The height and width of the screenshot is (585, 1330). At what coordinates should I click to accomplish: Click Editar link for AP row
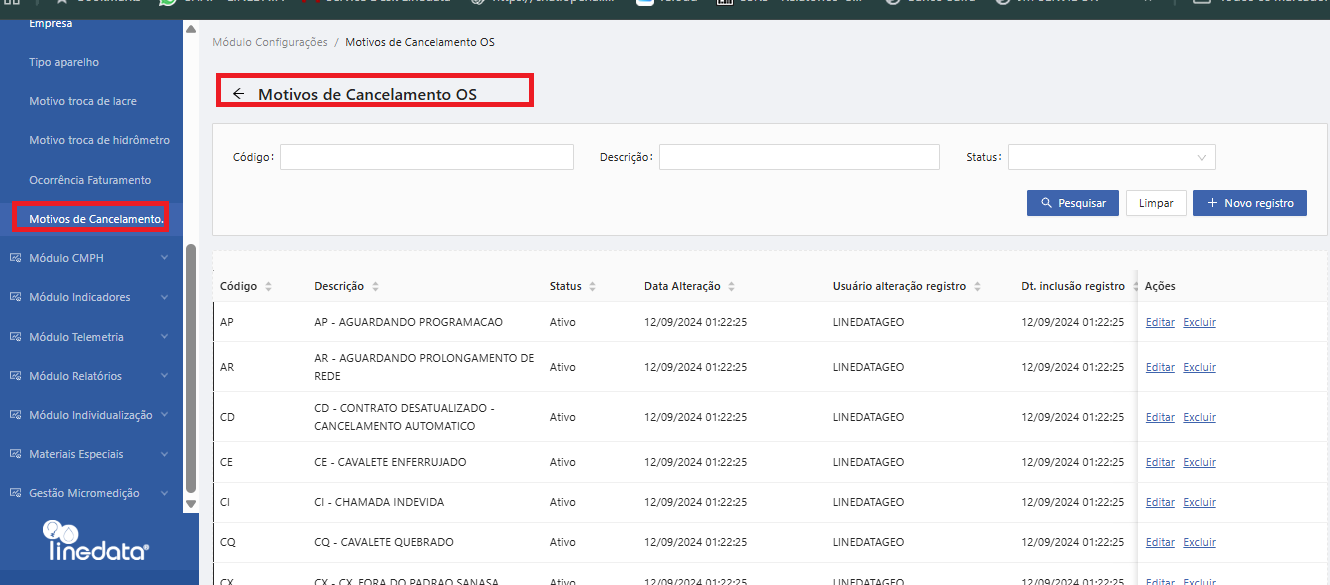(x=1160, y=322)
